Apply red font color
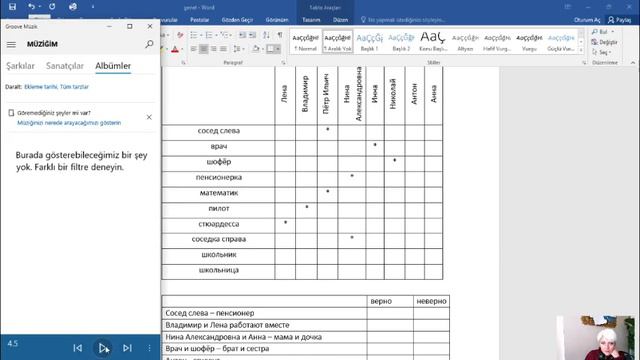This screenshot has height=360, width=640. click(175, 49)
